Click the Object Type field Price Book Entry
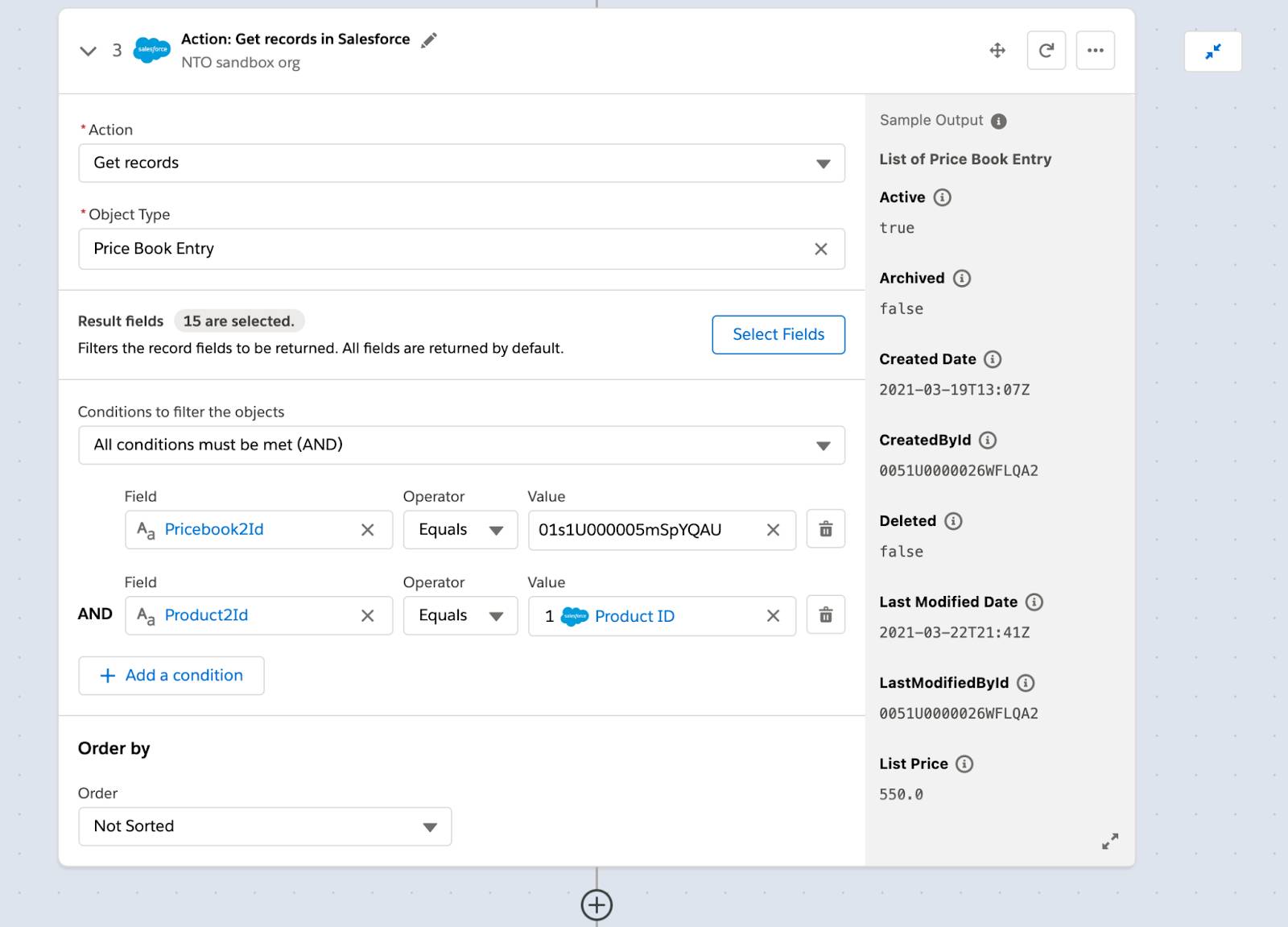 click(x=461, y=249)
